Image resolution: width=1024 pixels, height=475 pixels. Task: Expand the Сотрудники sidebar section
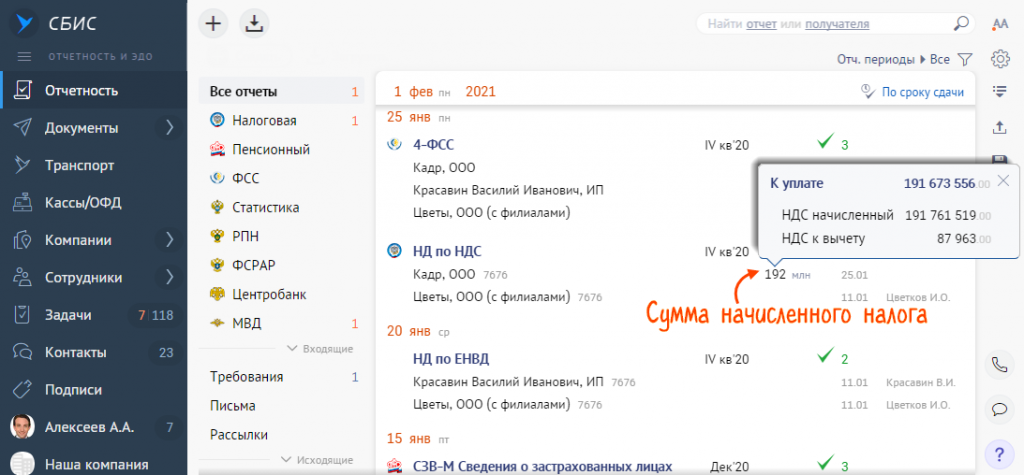click(169, 278)
